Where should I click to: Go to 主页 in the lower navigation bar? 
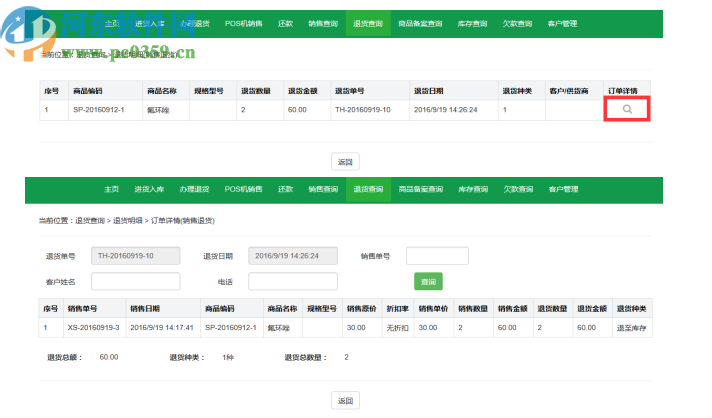(111, 189)
